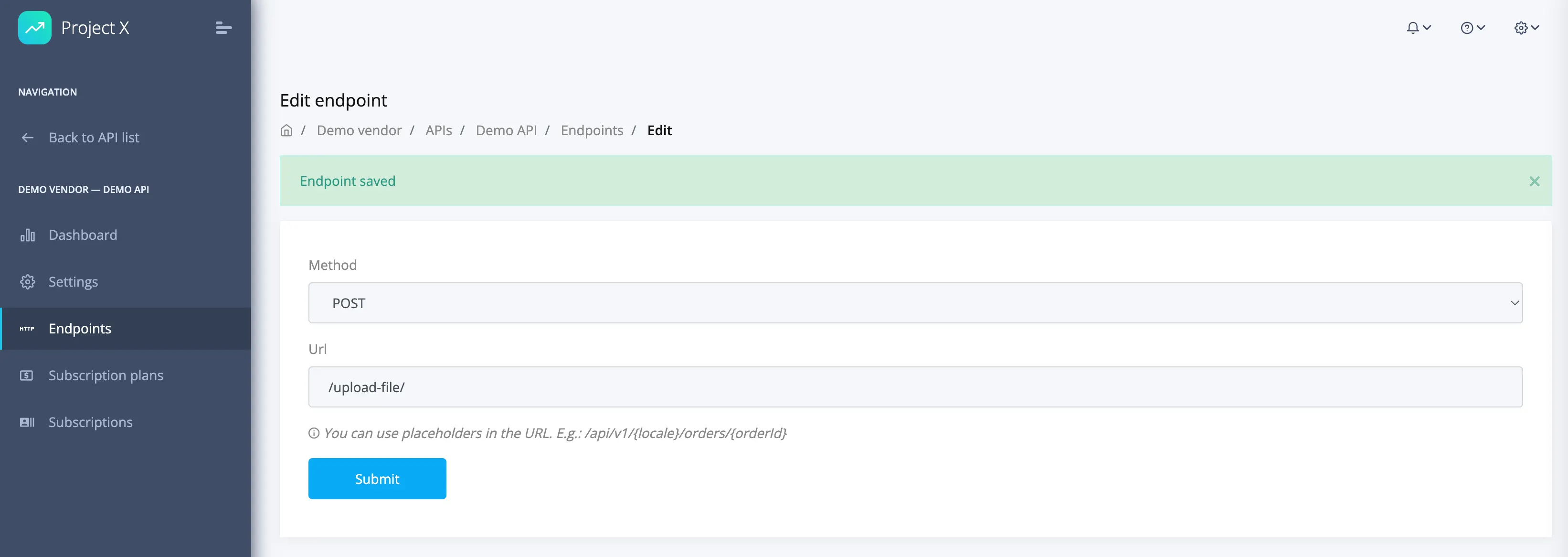This screenshot has width=1568, height=557.
Task: Open the settings gear dropdown in top bar
Action: pos(1526,28)
